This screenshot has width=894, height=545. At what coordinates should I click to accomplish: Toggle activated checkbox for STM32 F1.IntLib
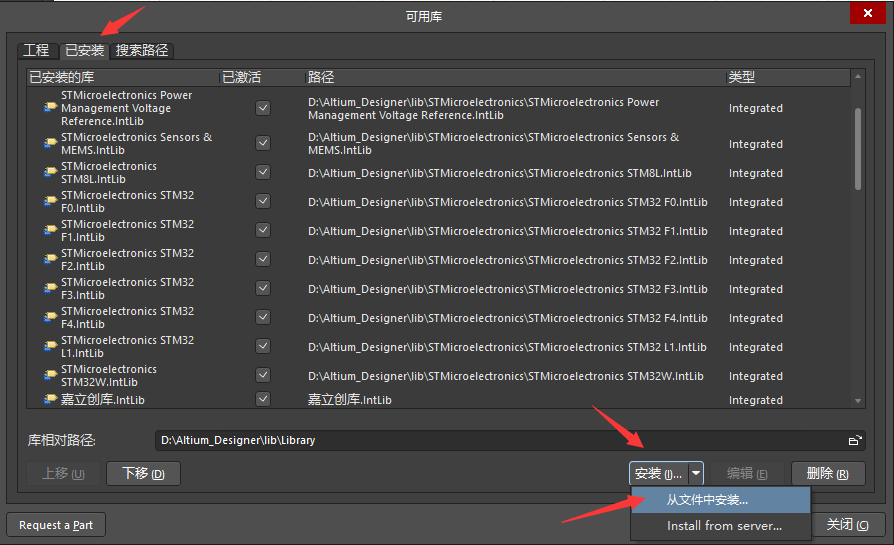tap(263, 230)
